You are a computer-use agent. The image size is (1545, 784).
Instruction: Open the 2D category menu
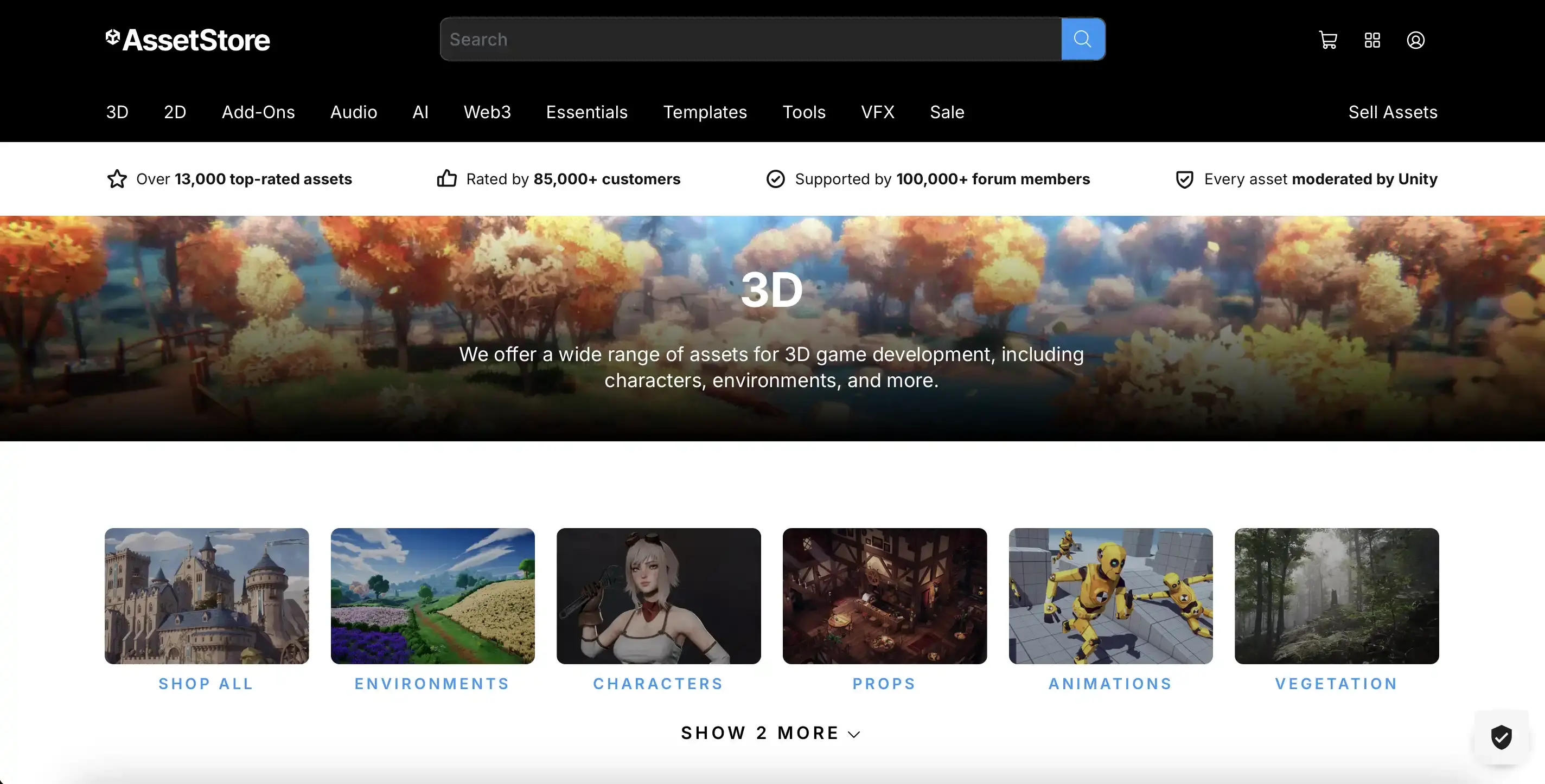click(x=175, y=112)
